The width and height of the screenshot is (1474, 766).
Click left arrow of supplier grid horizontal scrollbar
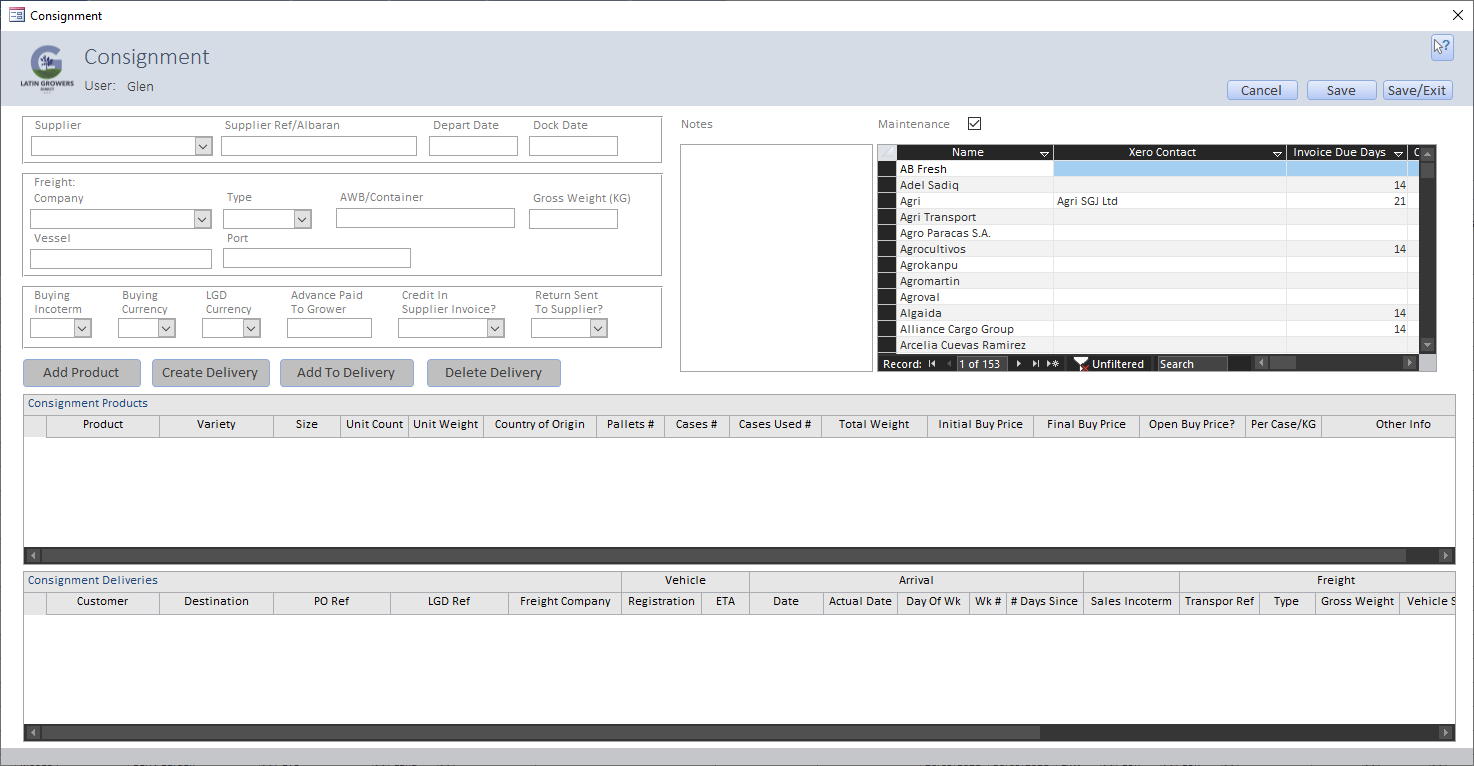coord(1261,363)
